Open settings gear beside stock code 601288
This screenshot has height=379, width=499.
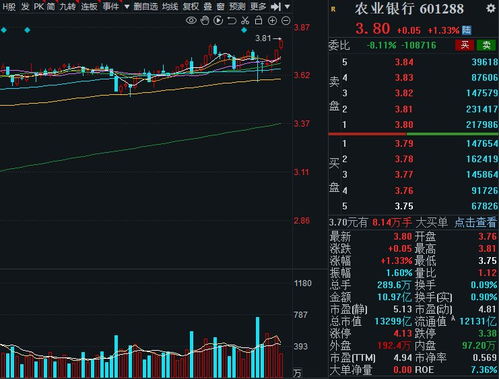click(491, 8)
